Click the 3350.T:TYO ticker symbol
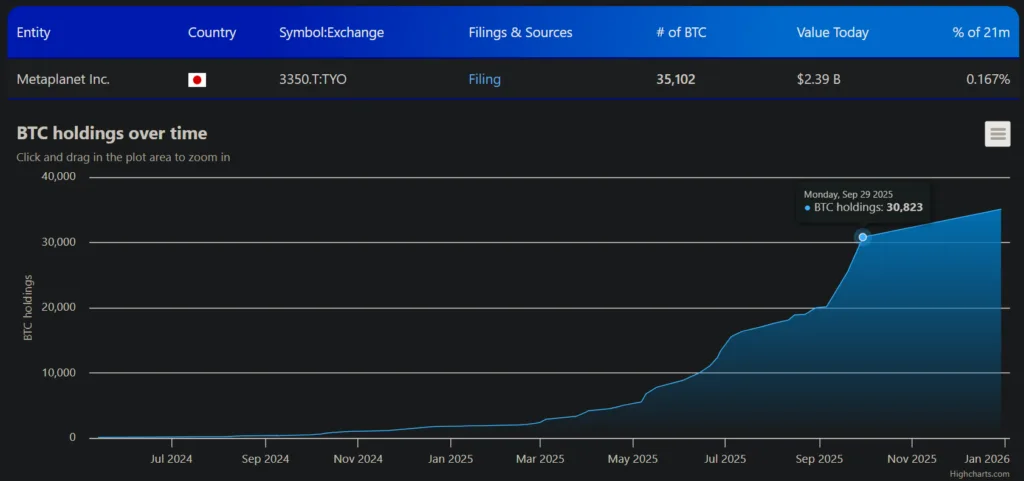This screenshot has width=1024, height=481. click(313, 80)
